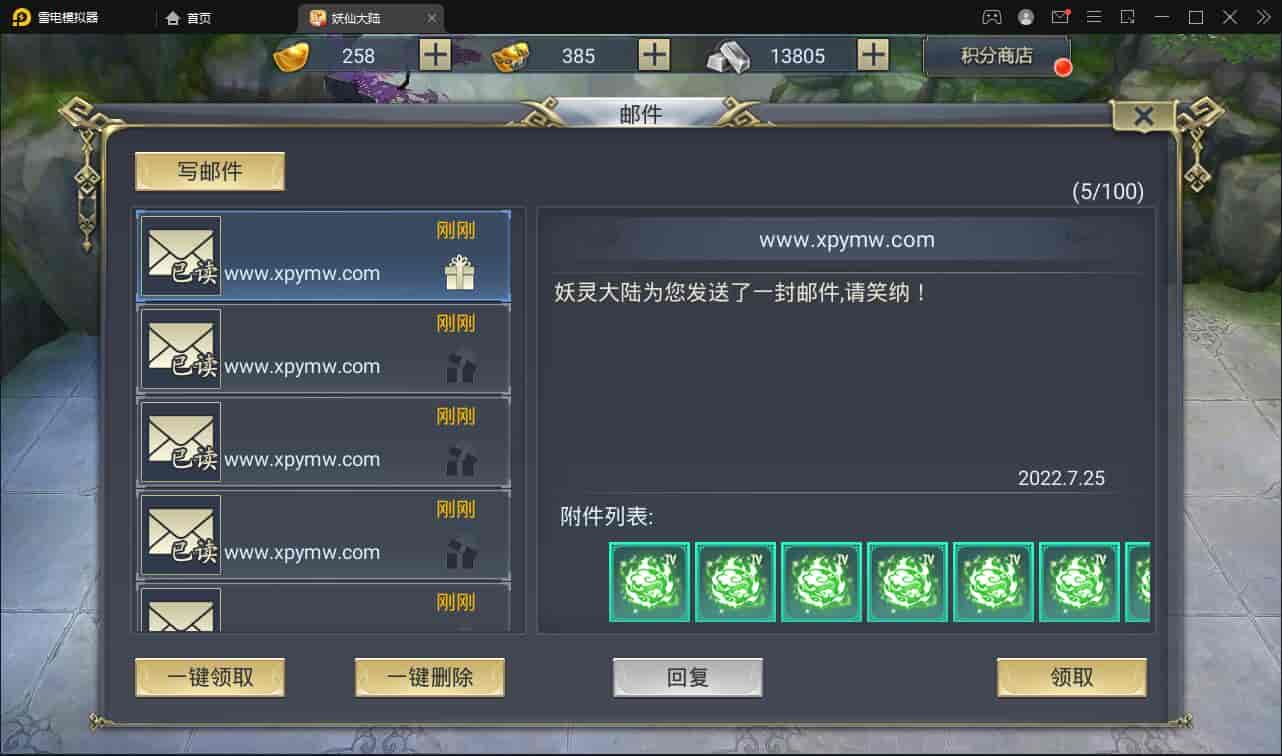
Task: Open the emulator user account icon
Action: pyautogui.click(x=1026, y=17)
